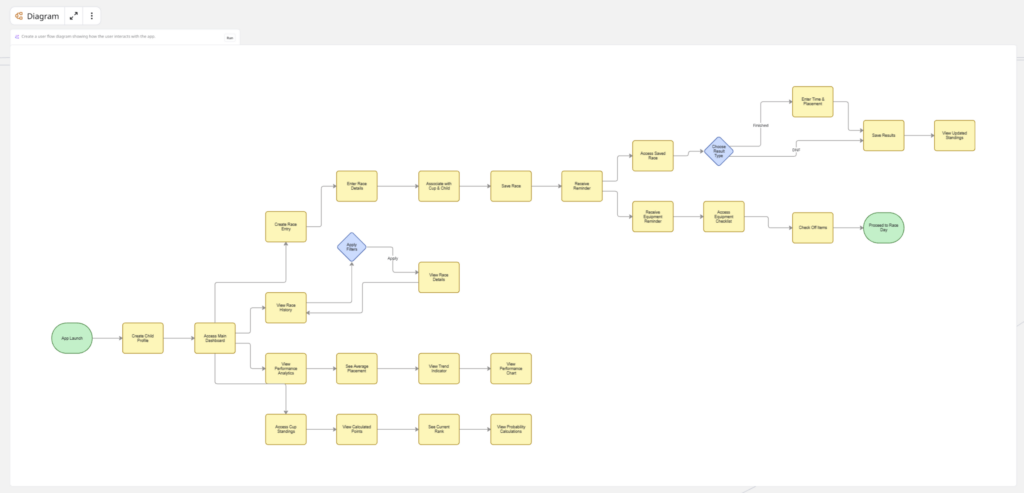
Task: Select the Apply Filters diamond node
Action: [x=351, y=247]
